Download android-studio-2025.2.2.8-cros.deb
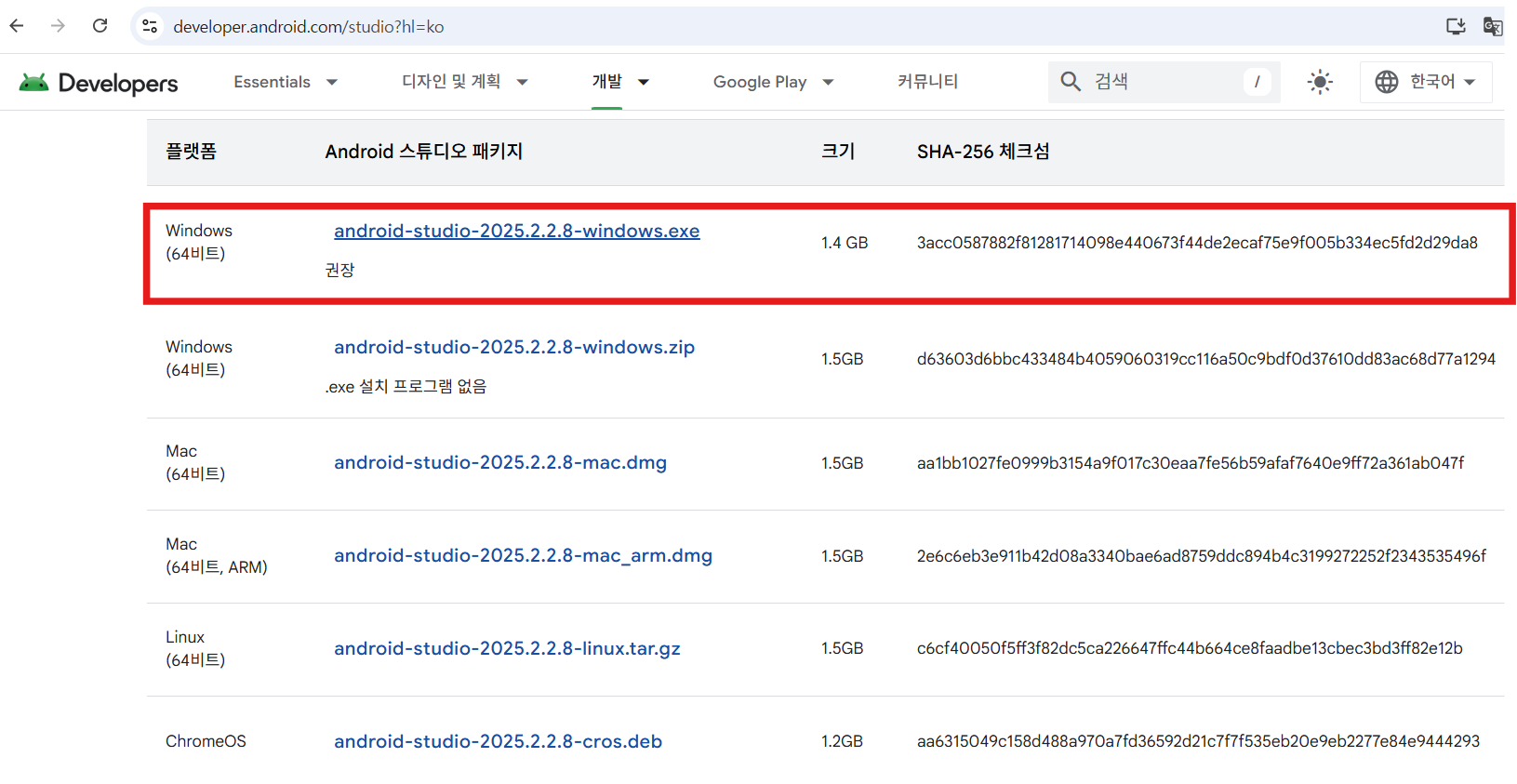The image size is (1517, 784). [499, 741]
